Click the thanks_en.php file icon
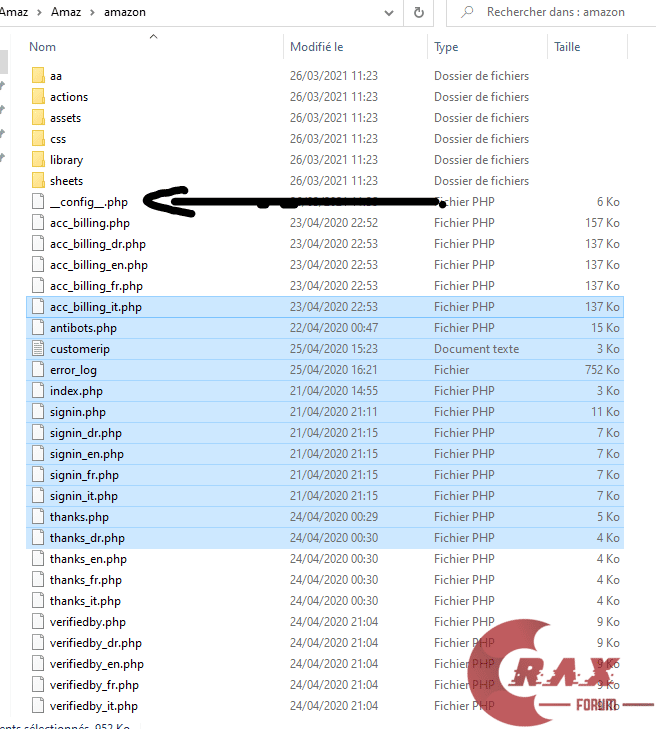 coord(38,558)
